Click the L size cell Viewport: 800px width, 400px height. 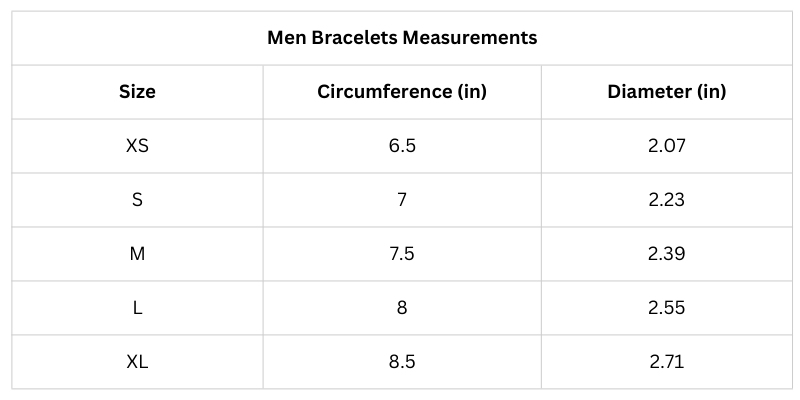[137, 308]
